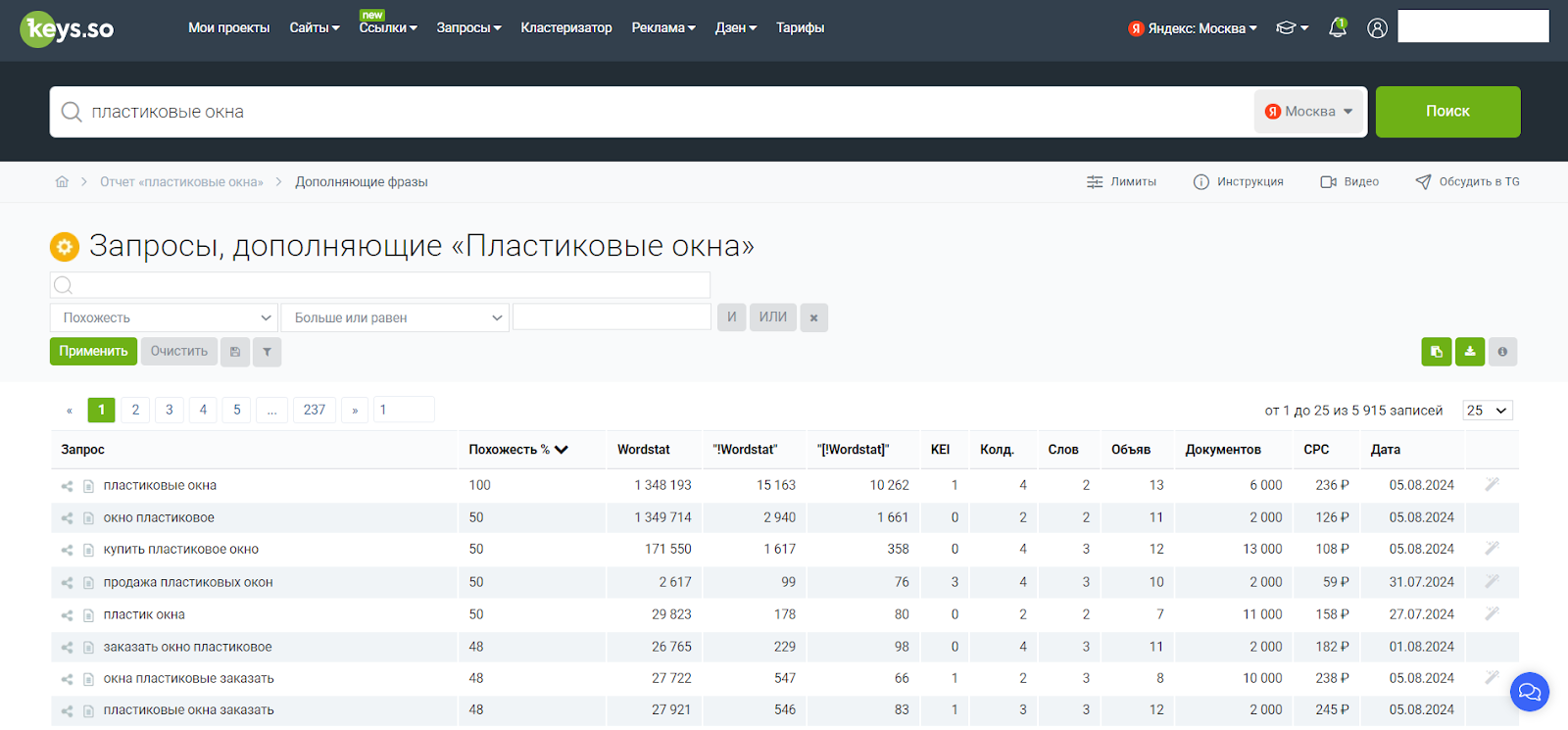
Task: Click the Применить button
Action: point(93,352)
